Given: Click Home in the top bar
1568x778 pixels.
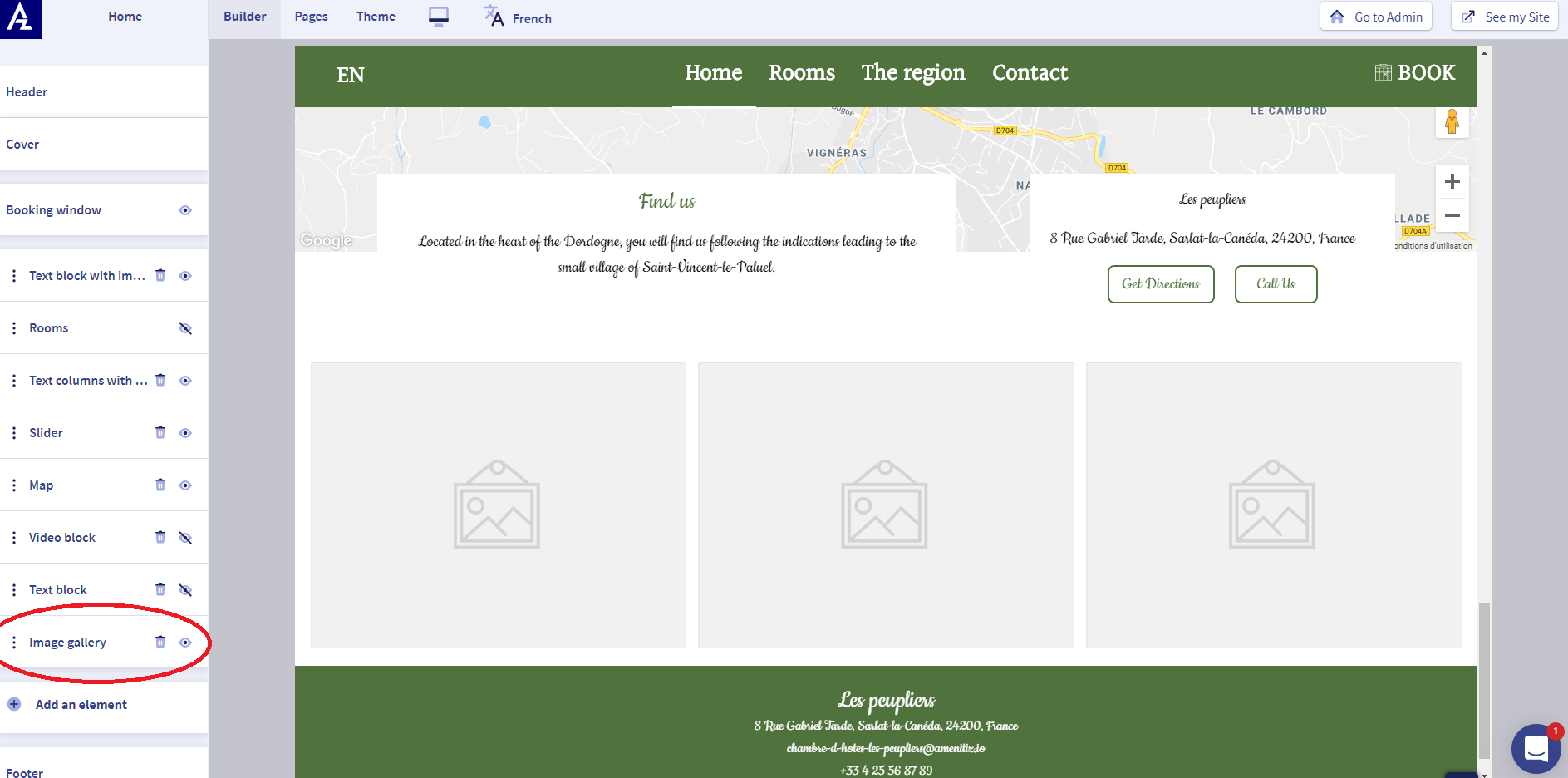Looking at the screenshot, I should [125, 17].
